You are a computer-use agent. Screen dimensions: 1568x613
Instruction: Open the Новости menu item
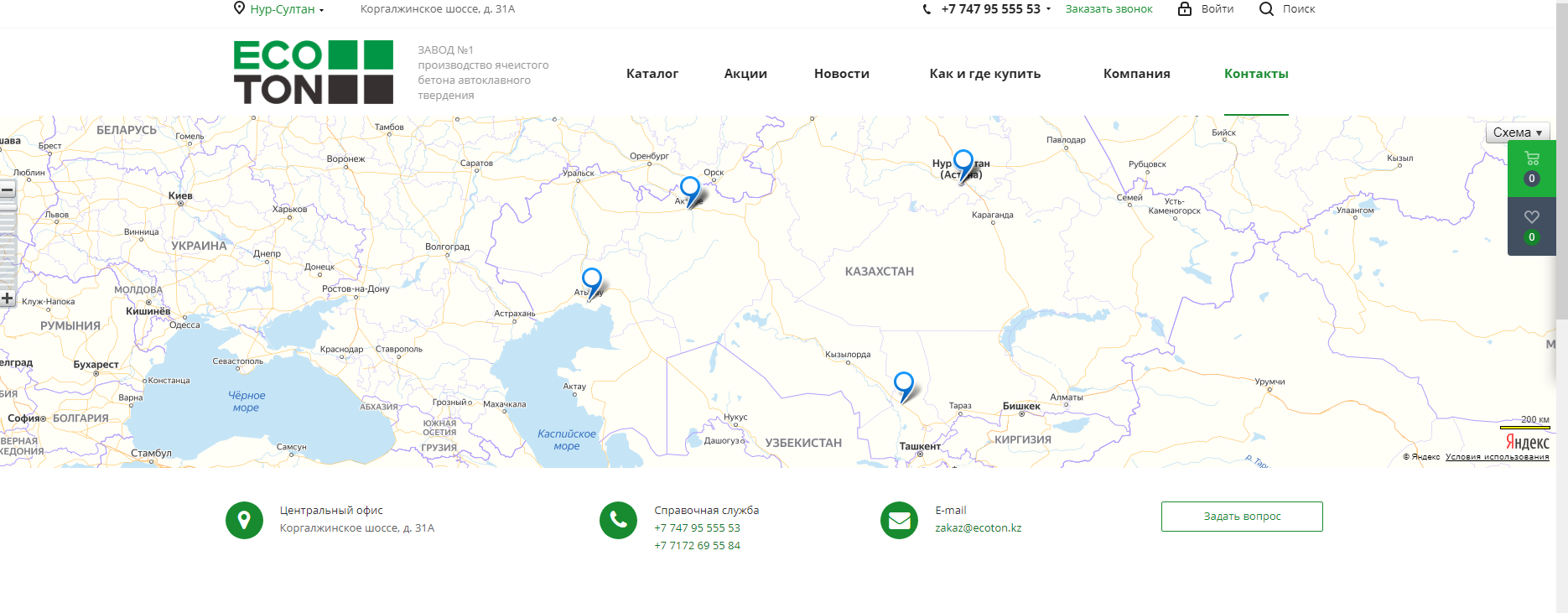click(x=842, y=74)
